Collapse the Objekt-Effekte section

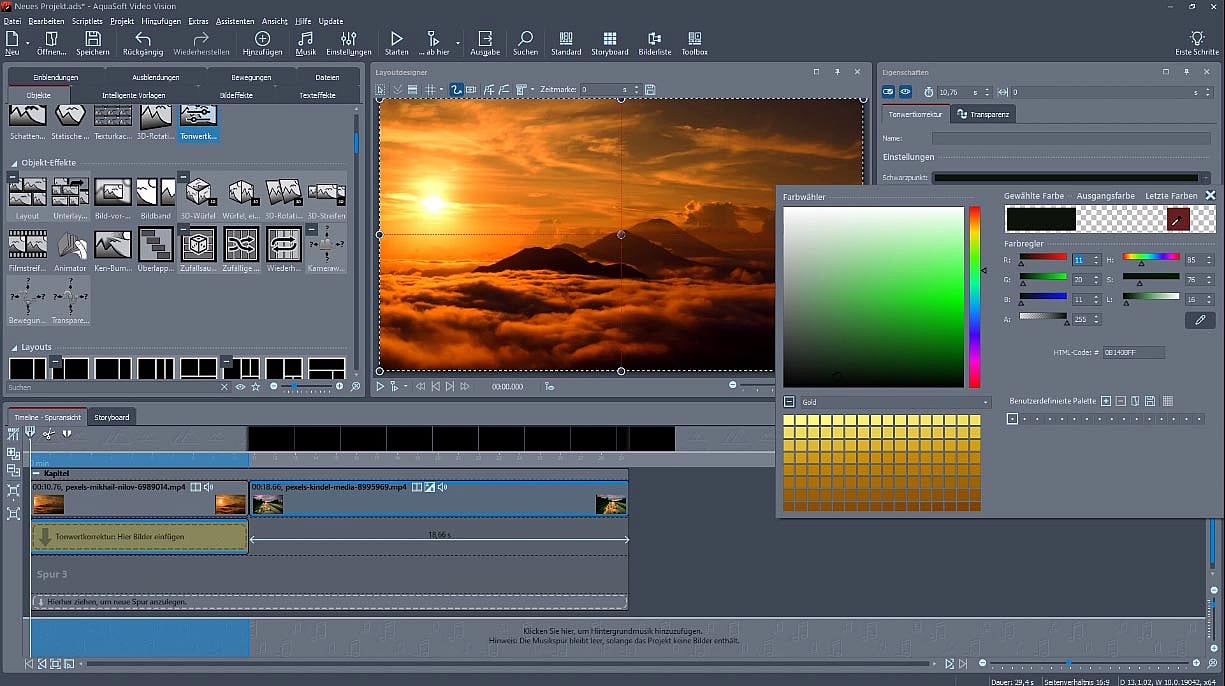pyautogui.click(x=14, y=162)
